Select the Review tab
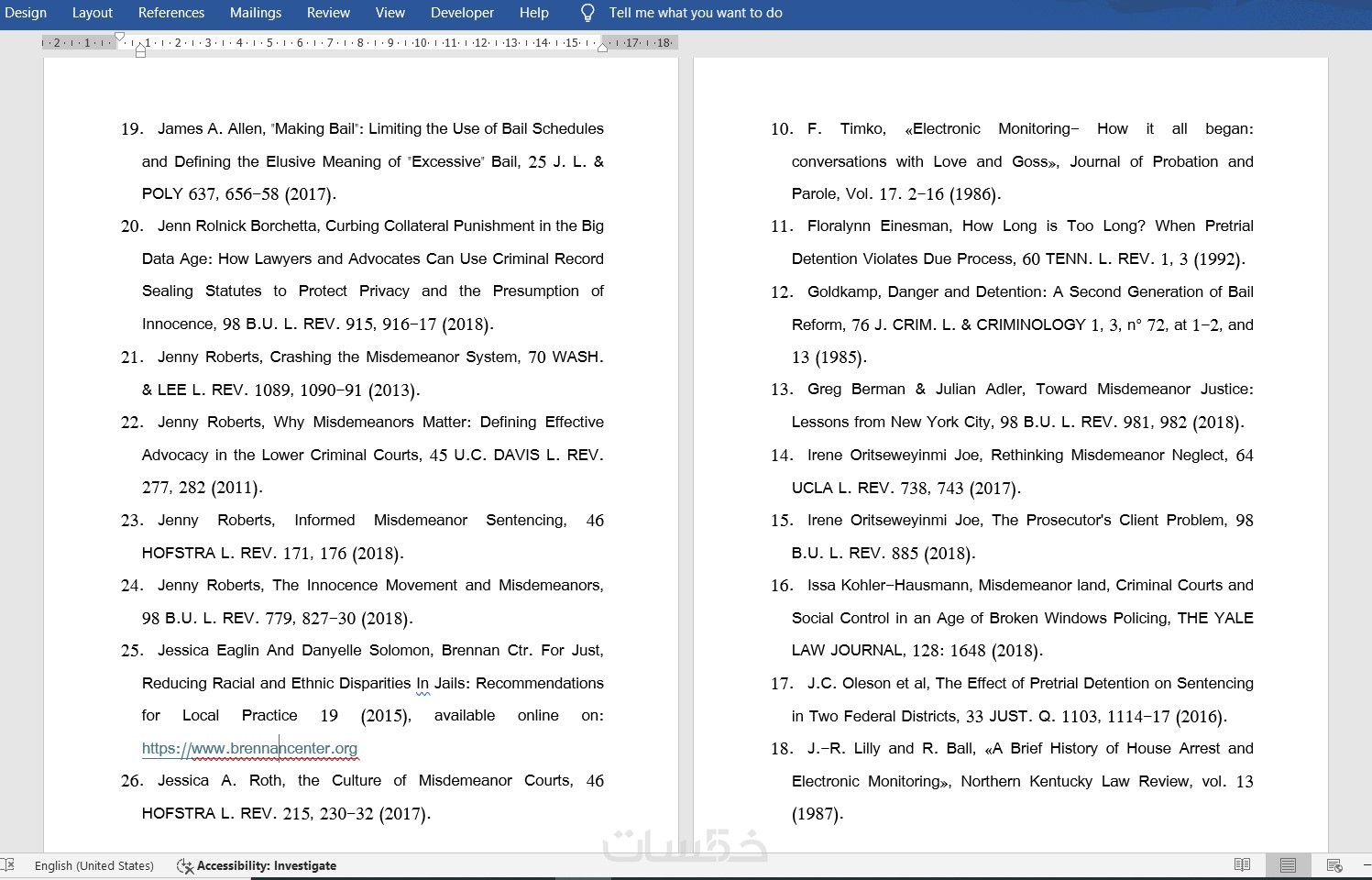Viewport: 1372px width, 880px height. pos(328,13)
